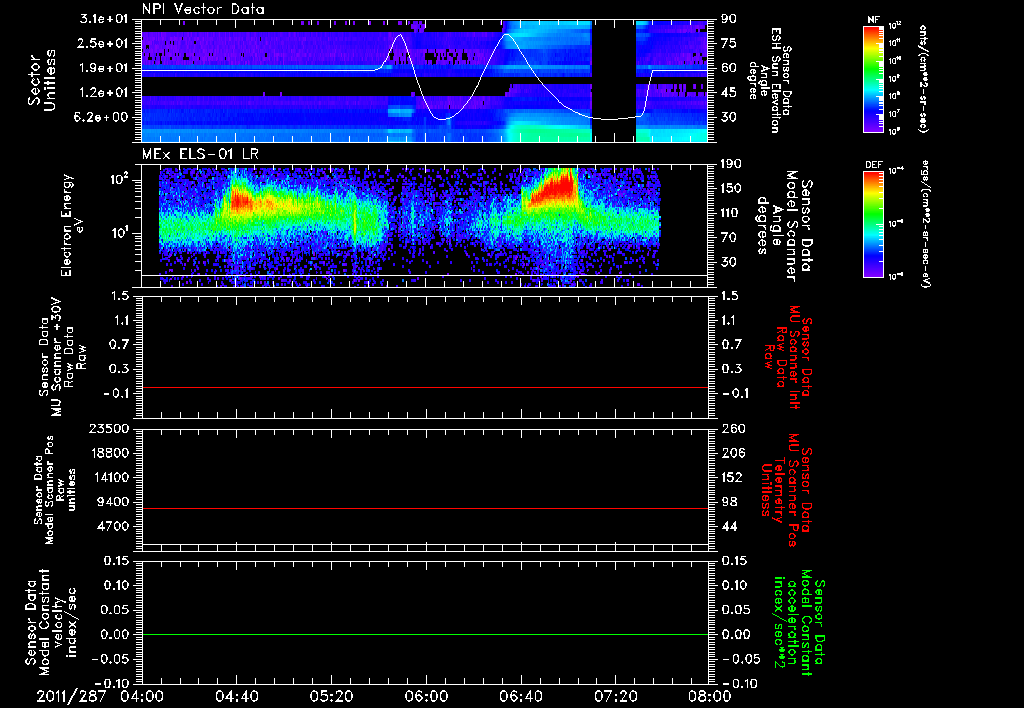Click the 'MU Scanner +30V Raw Data' axis title
Image resolution: width=1024 pixels, height=708 pixels.
pyautogui.click(x=63, y=357)
